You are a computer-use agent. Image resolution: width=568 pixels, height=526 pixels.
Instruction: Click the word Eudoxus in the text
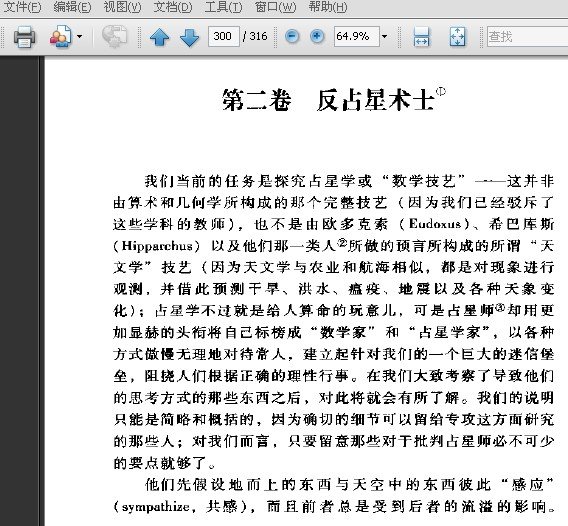tap(435, 224)
